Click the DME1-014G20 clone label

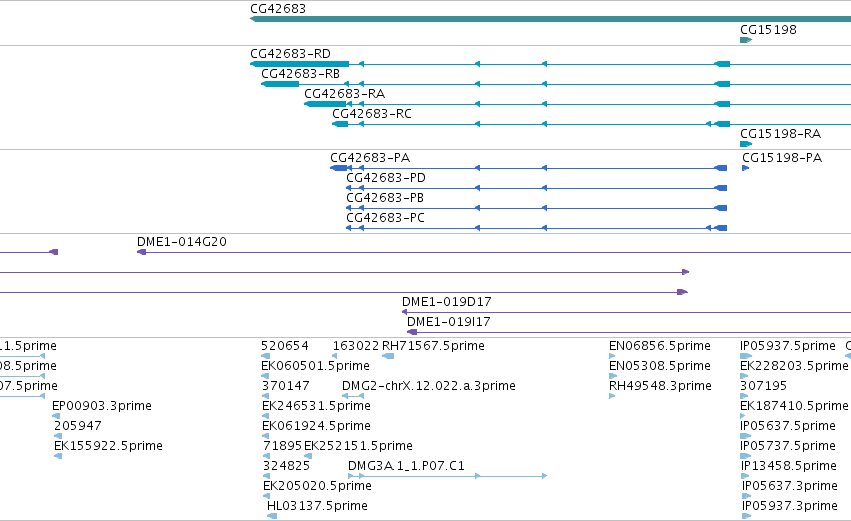click(182, 242)
